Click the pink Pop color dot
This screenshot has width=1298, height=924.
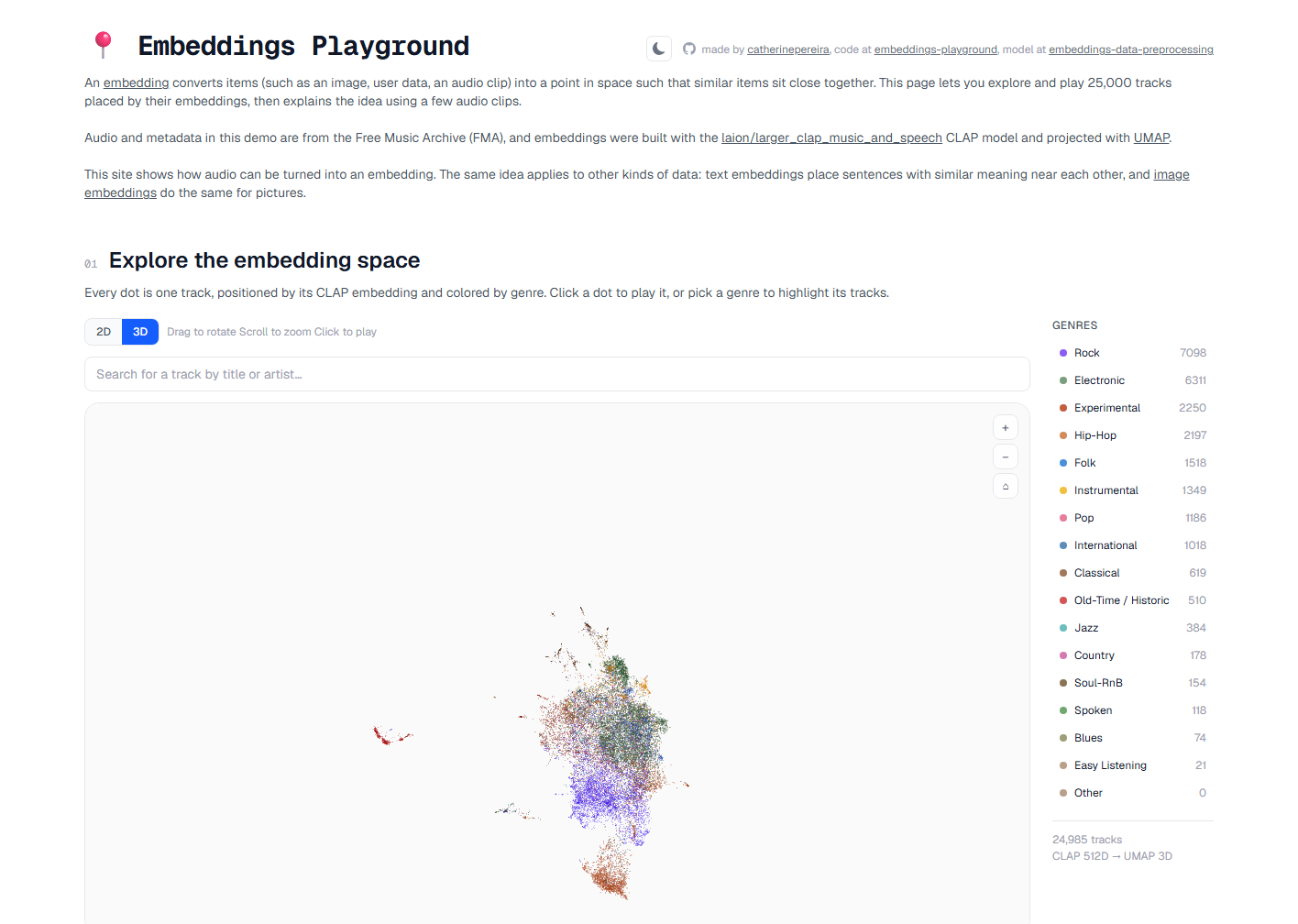(x=1063, y=518)
